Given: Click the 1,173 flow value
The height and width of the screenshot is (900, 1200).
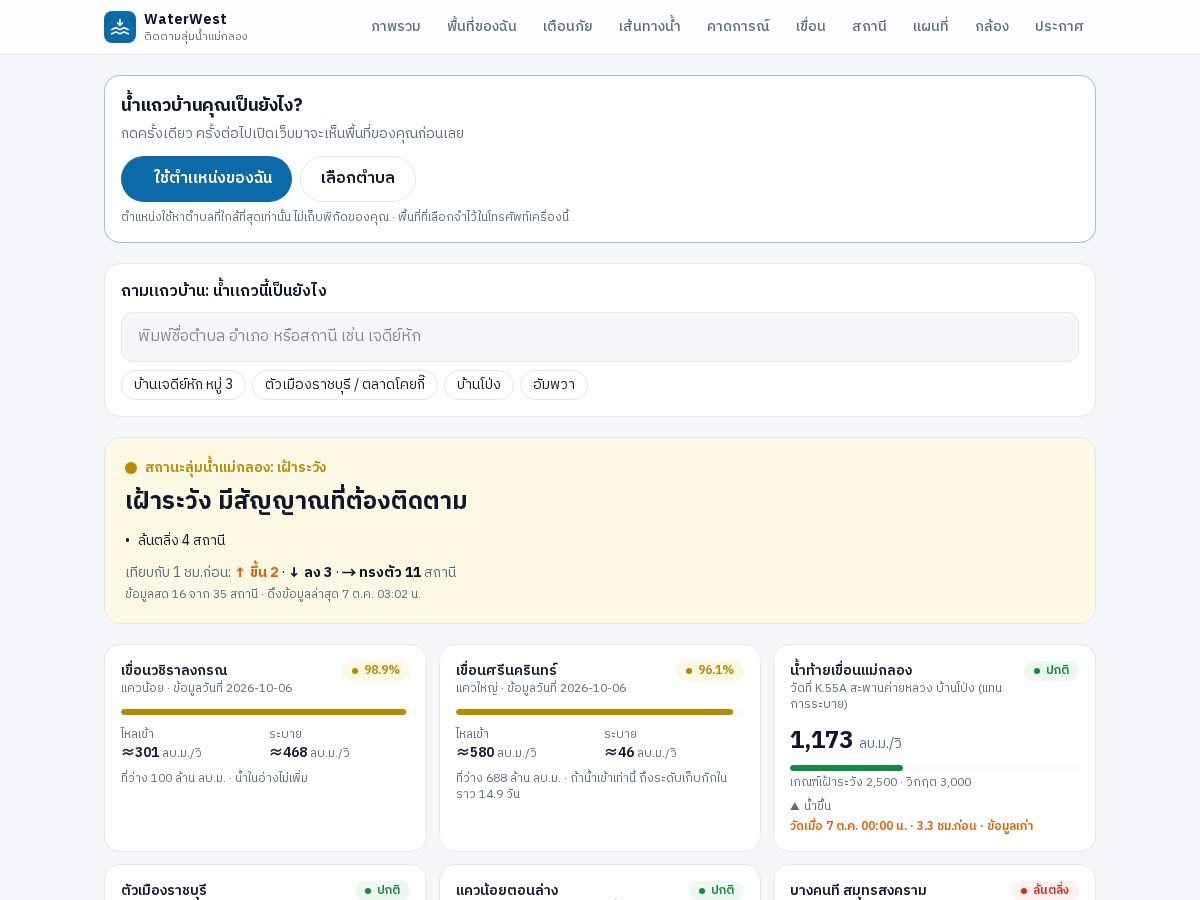Looking at the screenshot, I should (821, 740).
